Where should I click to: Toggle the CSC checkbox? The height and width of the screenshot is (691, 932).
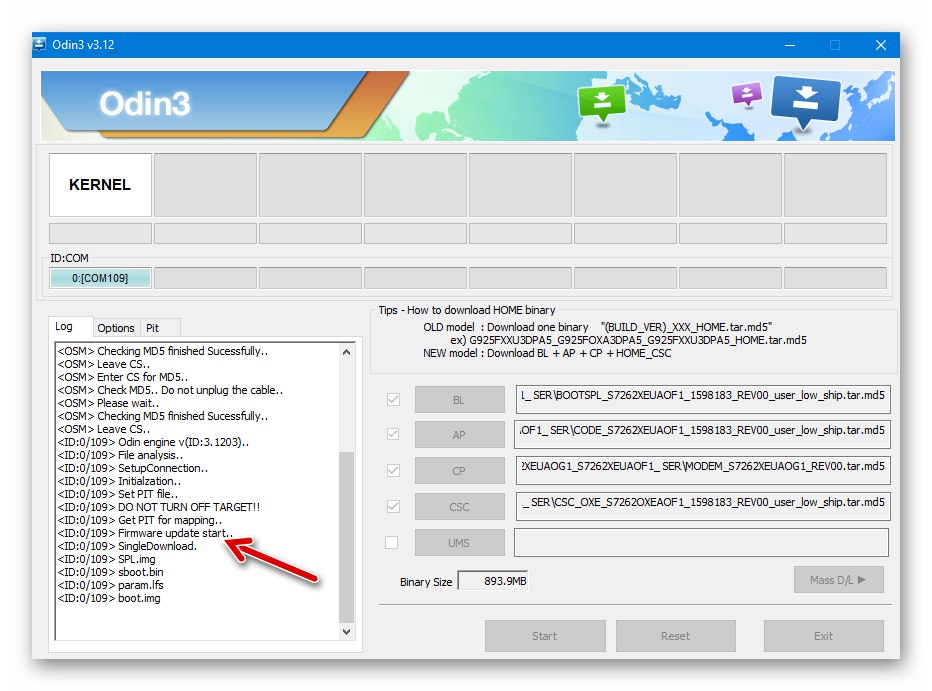[393, 506]
